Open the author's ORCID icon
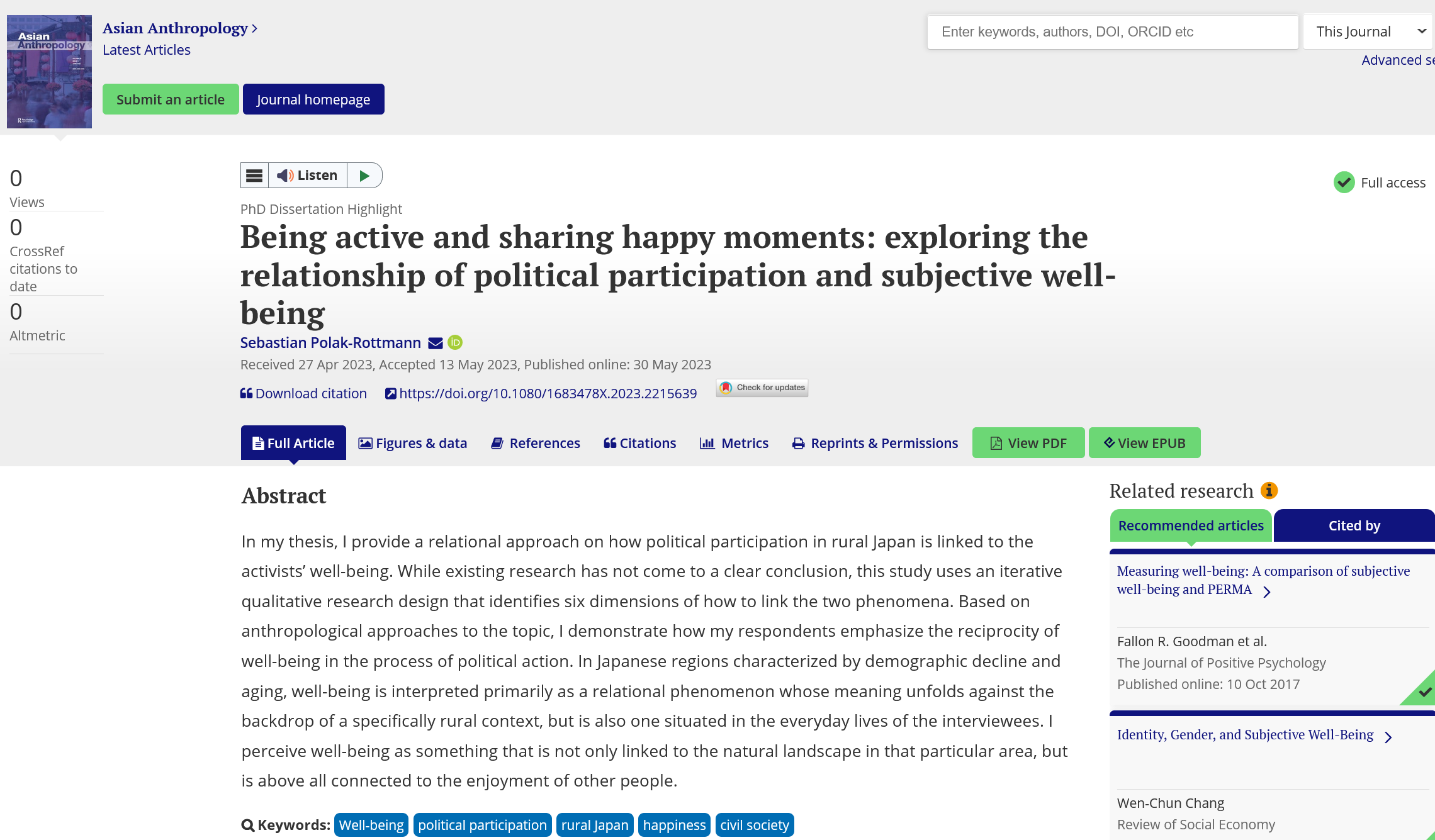 [455, 342]
